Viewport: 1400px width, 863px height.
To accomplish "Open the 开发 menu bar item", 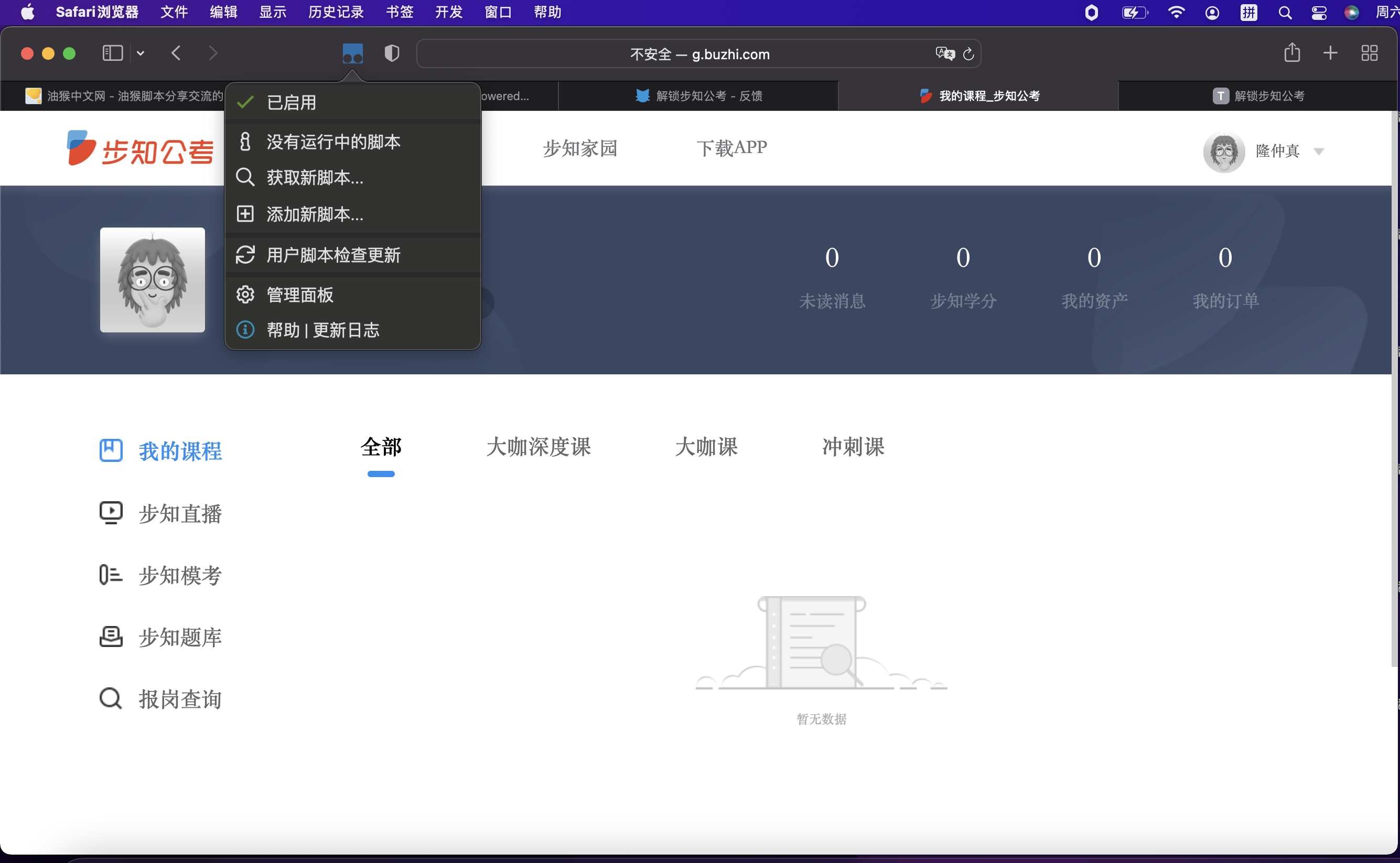I will (449, 12).
